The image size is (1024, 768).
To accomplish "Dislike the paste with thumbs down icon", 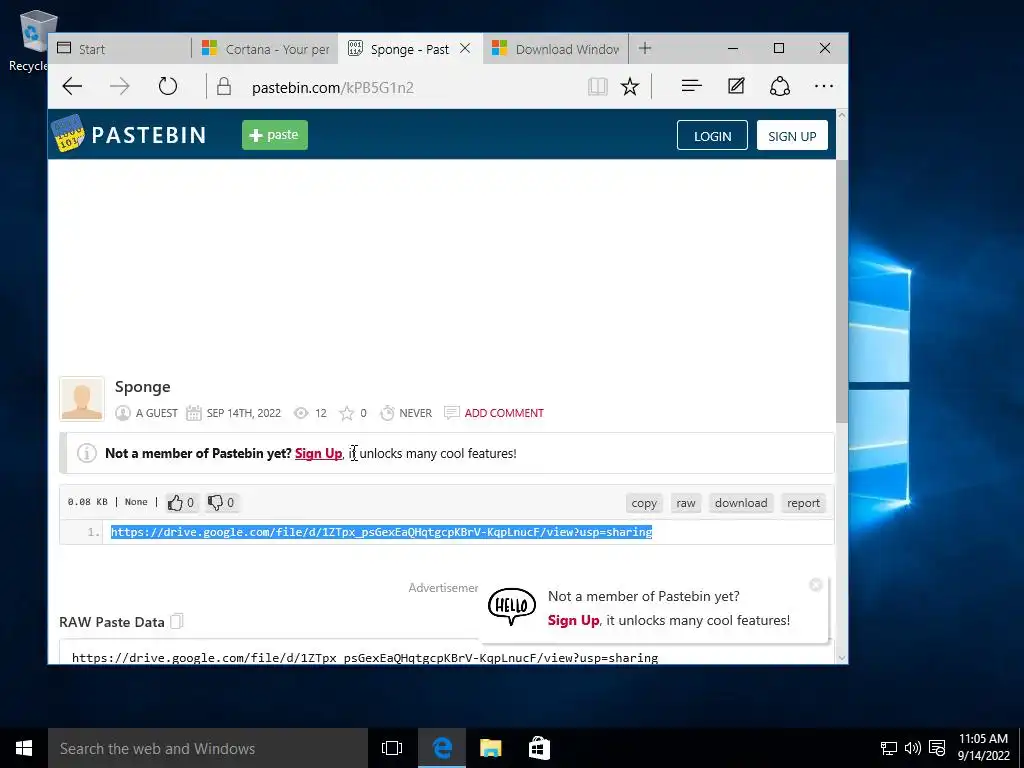I will (215, 502).
